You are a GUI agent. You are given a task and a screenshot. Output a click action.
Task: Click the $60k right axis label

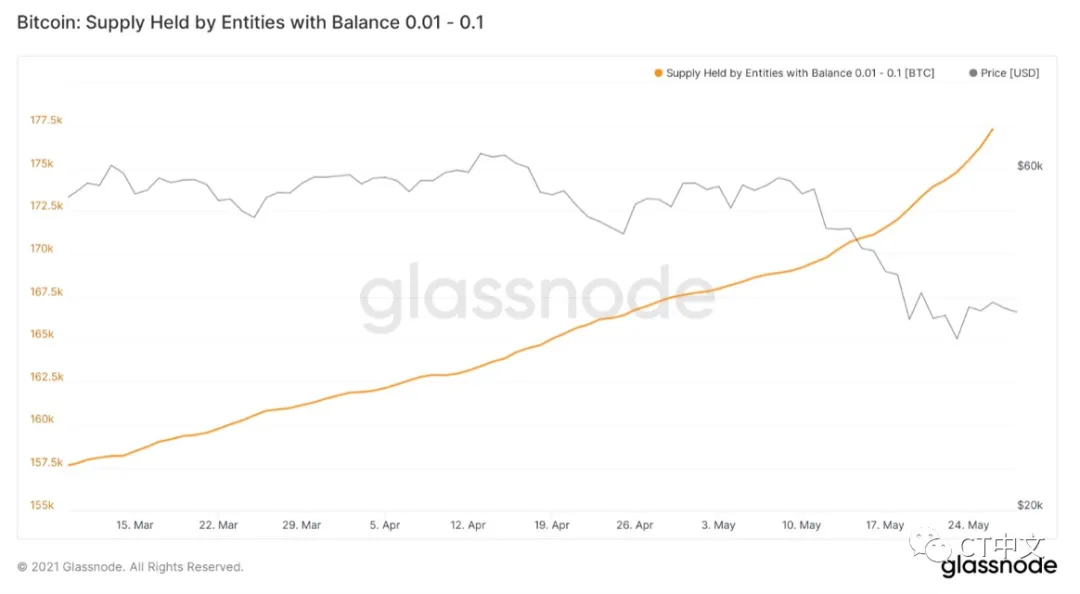[1029, 166]
